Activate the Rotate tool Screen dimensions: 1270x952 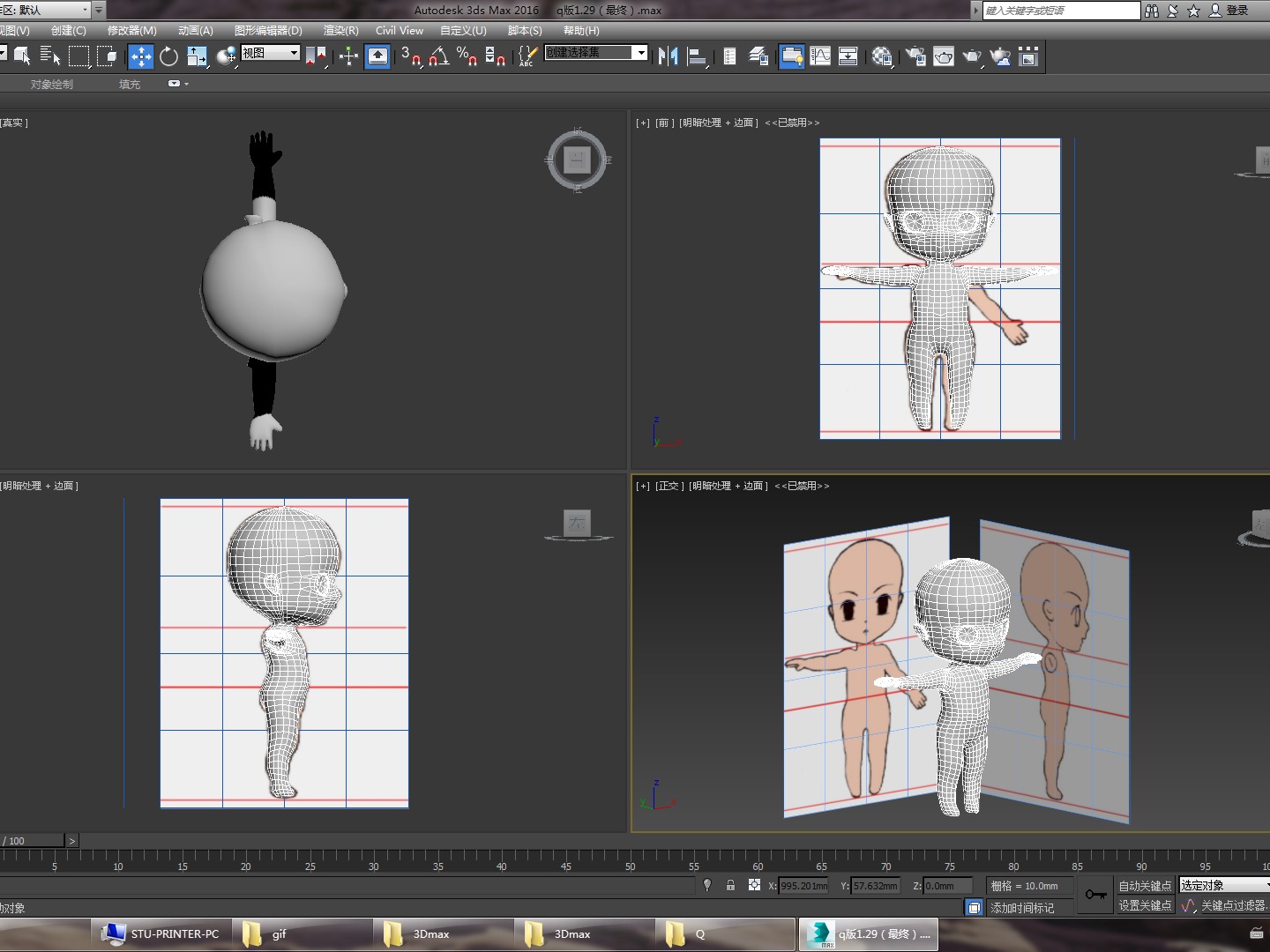pos(168,57)
